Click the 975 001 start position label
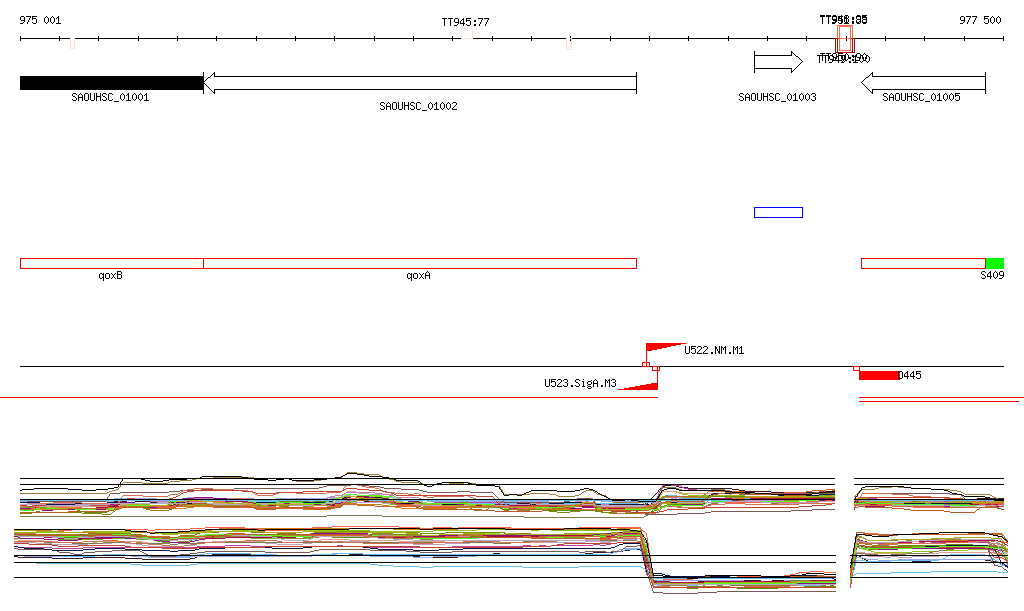 tap(41, 20)
